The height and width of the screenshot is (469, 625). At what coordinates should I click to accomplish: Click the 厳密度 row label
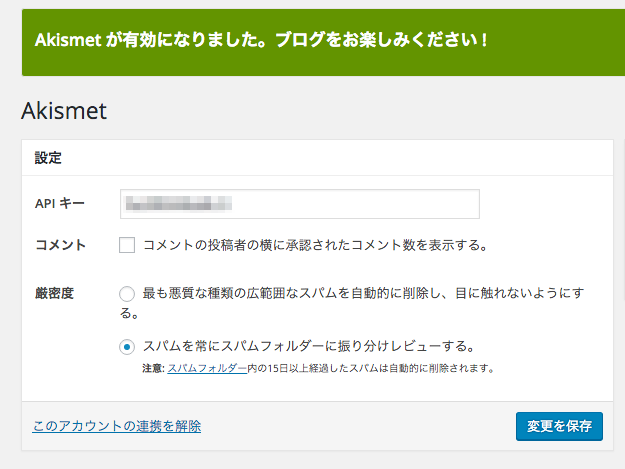coord(55,293)
